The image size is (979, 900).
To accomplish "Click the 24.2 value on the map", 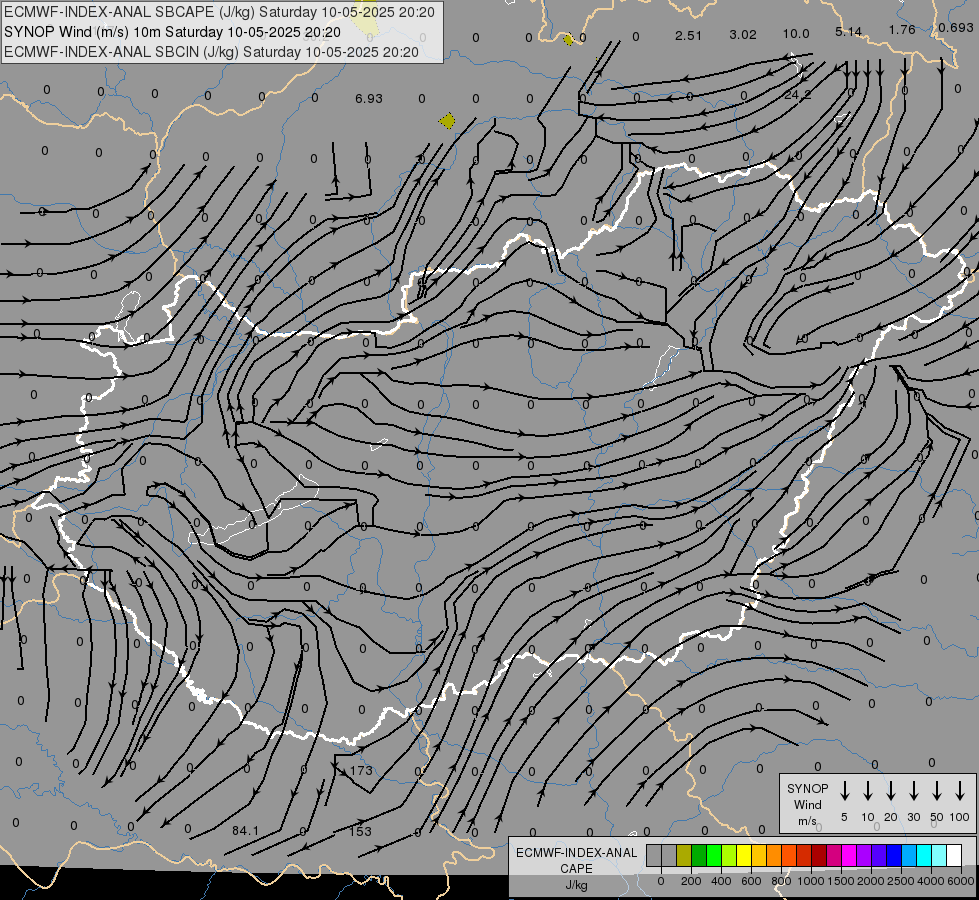I will point(797,95).
